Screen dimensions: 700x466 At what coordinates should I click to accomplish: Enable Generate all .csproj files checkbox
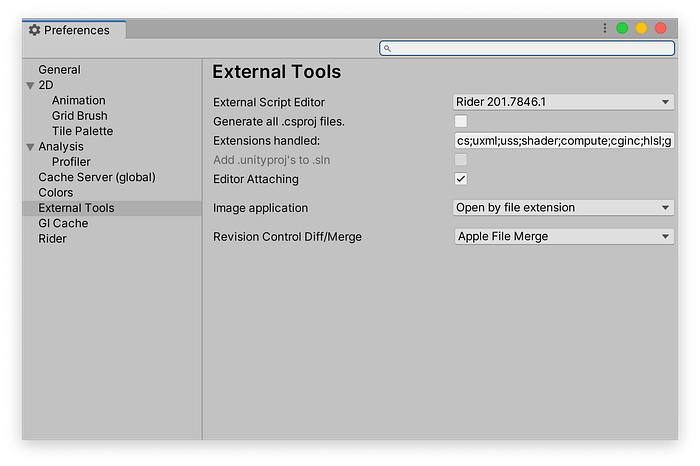(461, 121)
